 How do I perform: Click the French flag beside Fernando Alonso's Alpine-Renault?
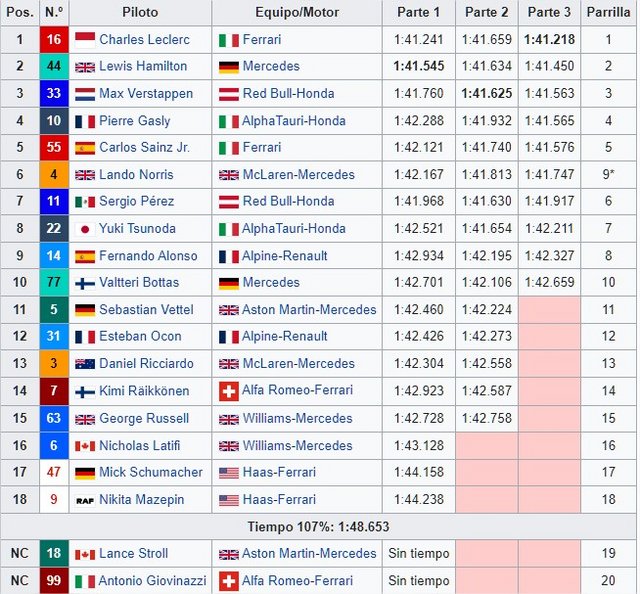click(x=229, y=256)
